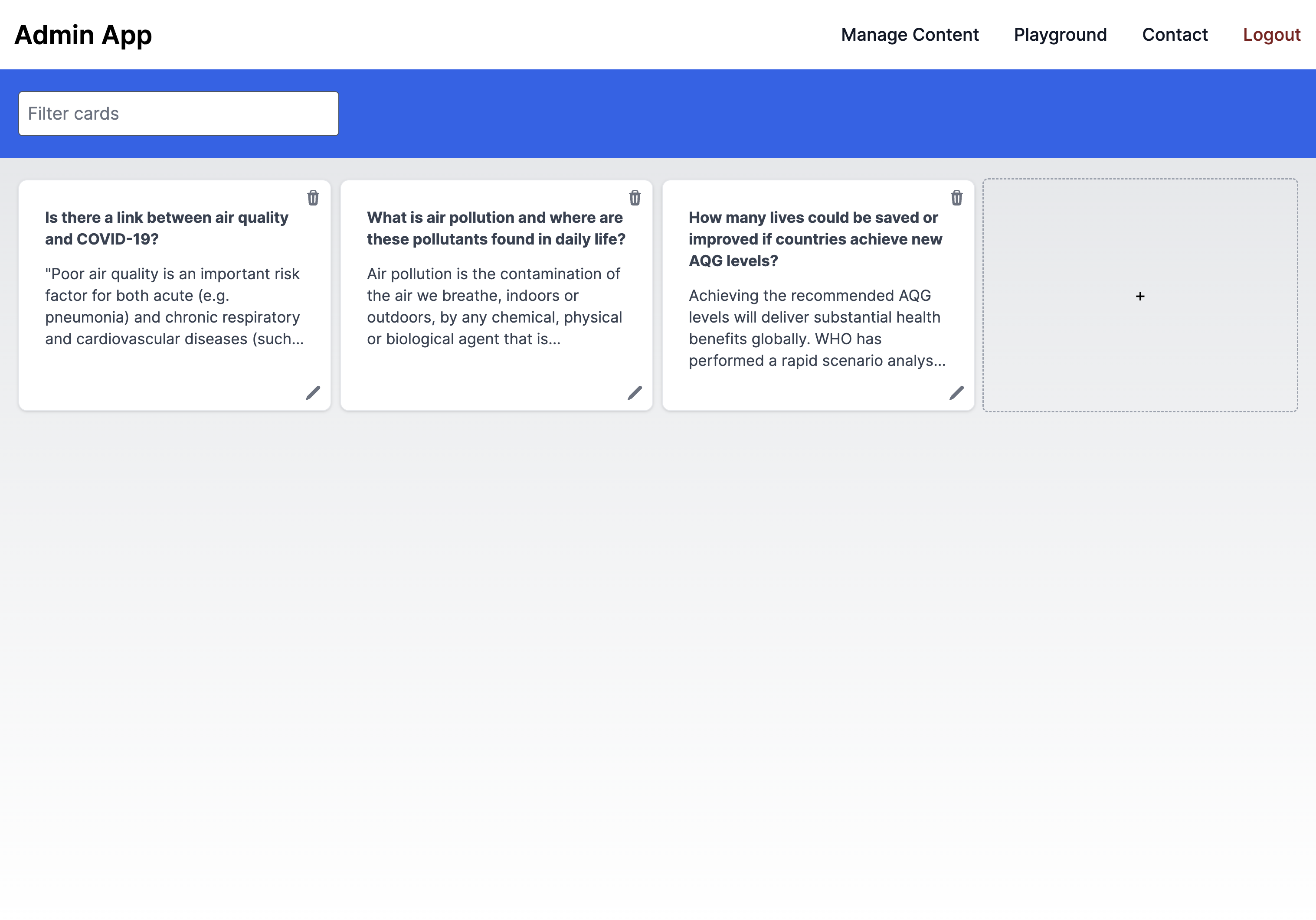This screenshot has width=1316, height=920.
Task: Click the plus icon to add card
Action: pos(1140,296)
